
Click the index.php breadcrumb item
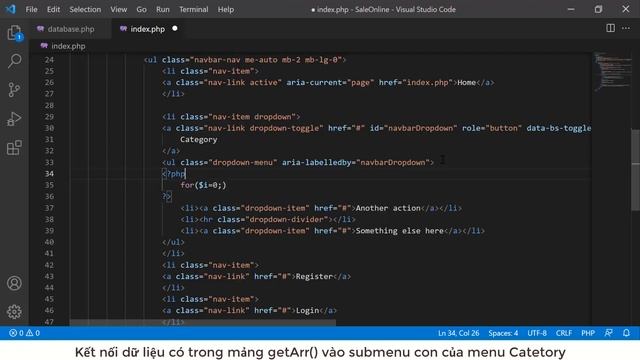(63, 46)
